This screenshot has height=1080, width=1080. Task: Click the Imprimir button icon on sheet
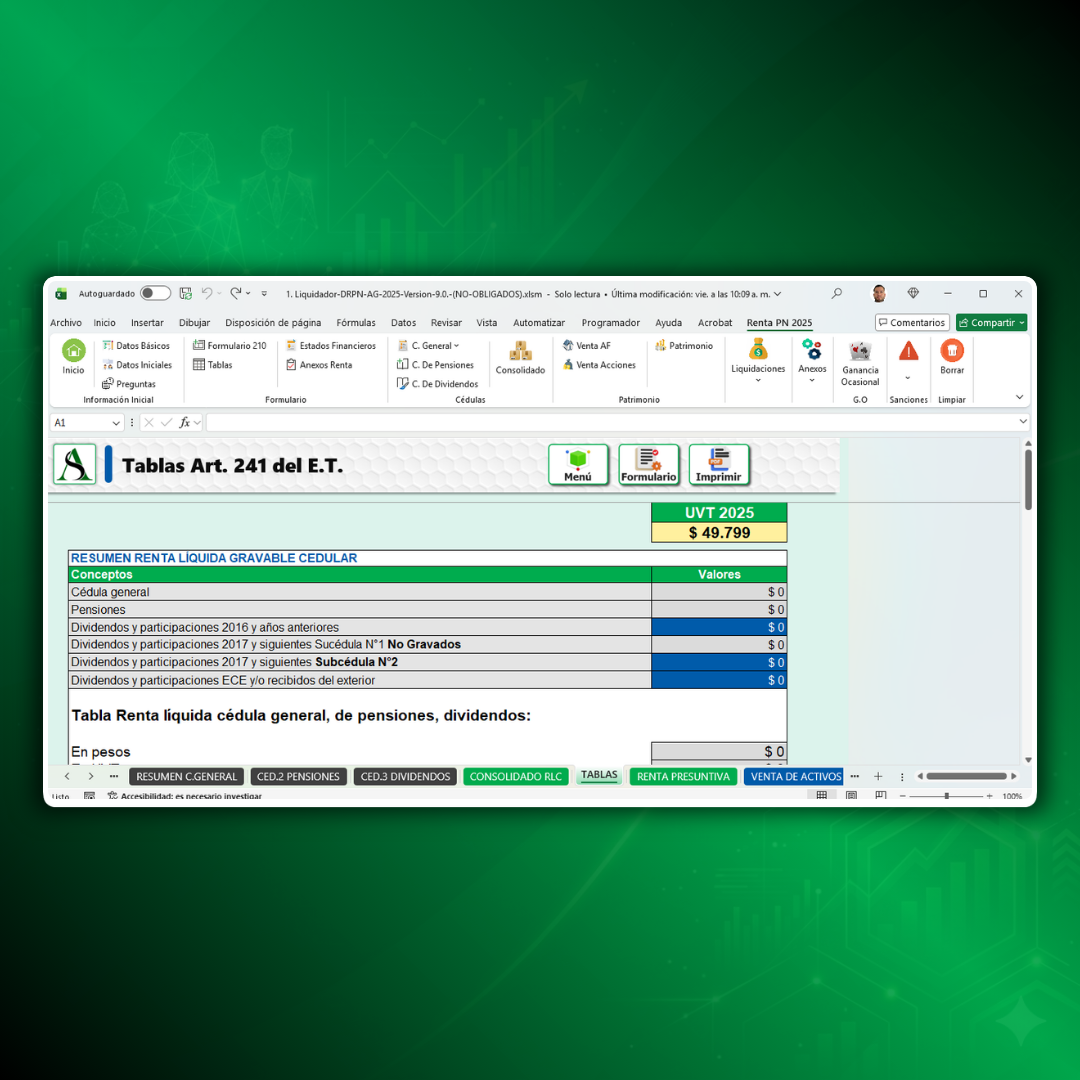click(x=719, y=464)
